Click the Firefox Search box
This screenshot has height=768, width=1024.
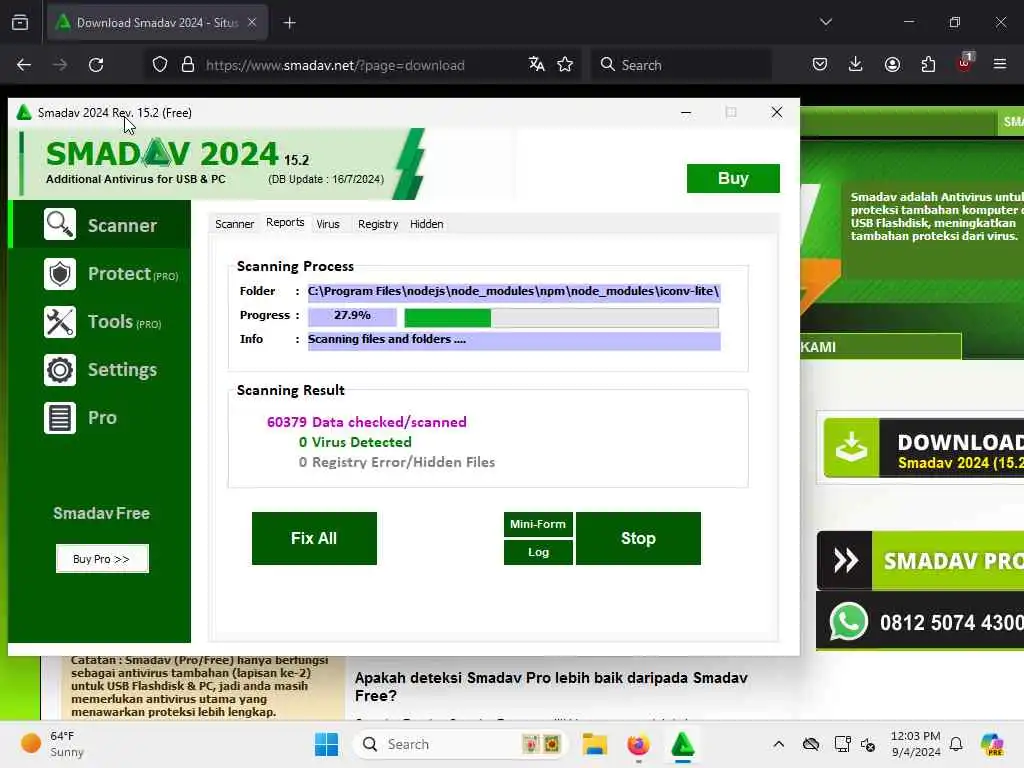[680, 65]
